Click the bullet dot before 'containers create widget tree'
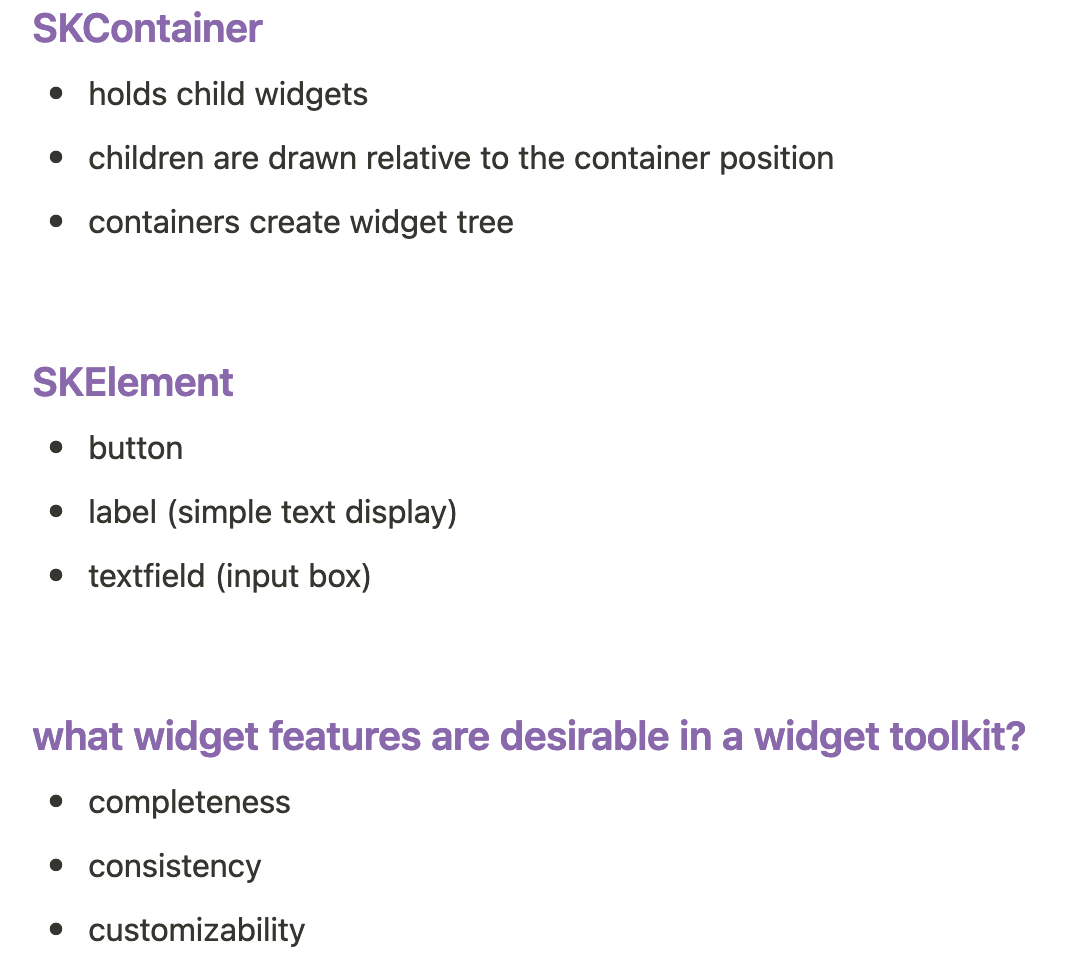This screenshot has height=958, width=1084. pyautogui.click(x=56, y=222)
